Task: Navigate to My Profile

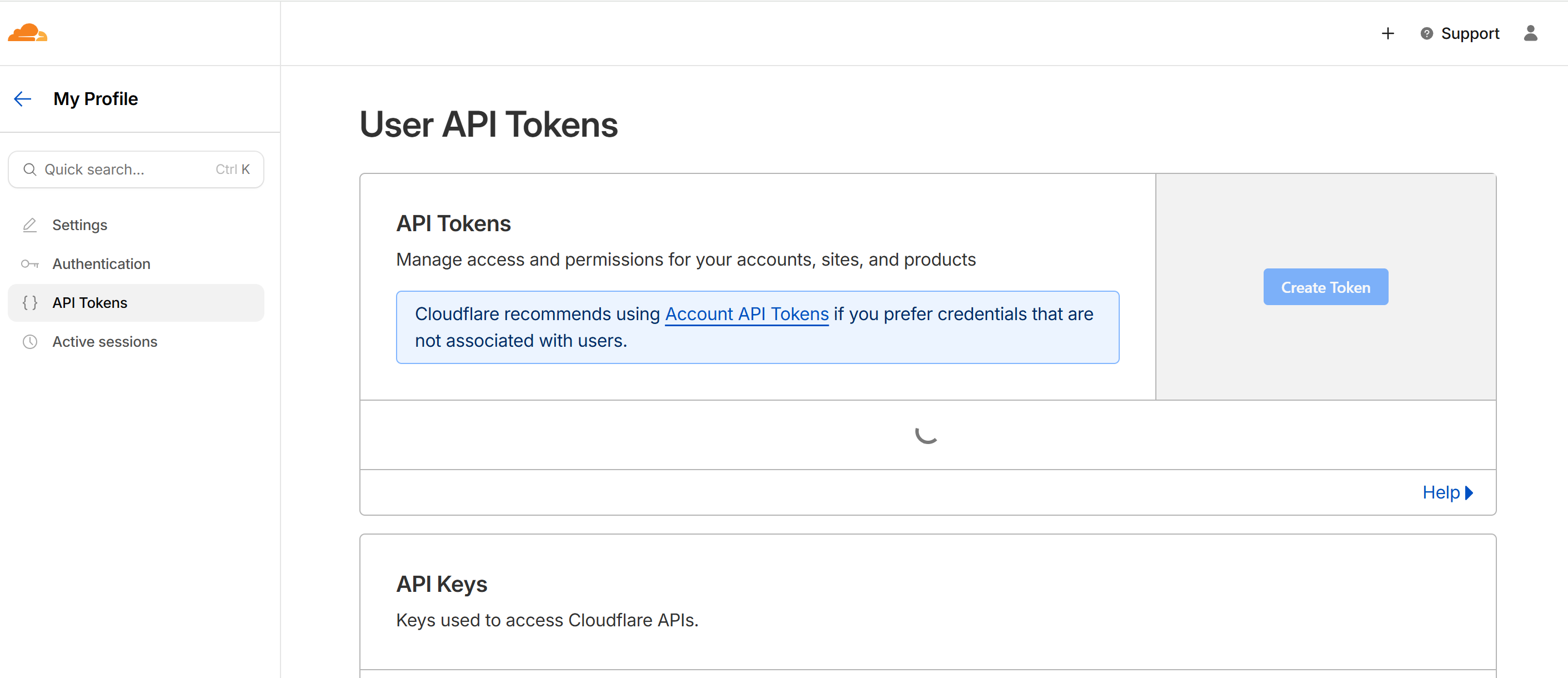Action: (96, 99)
